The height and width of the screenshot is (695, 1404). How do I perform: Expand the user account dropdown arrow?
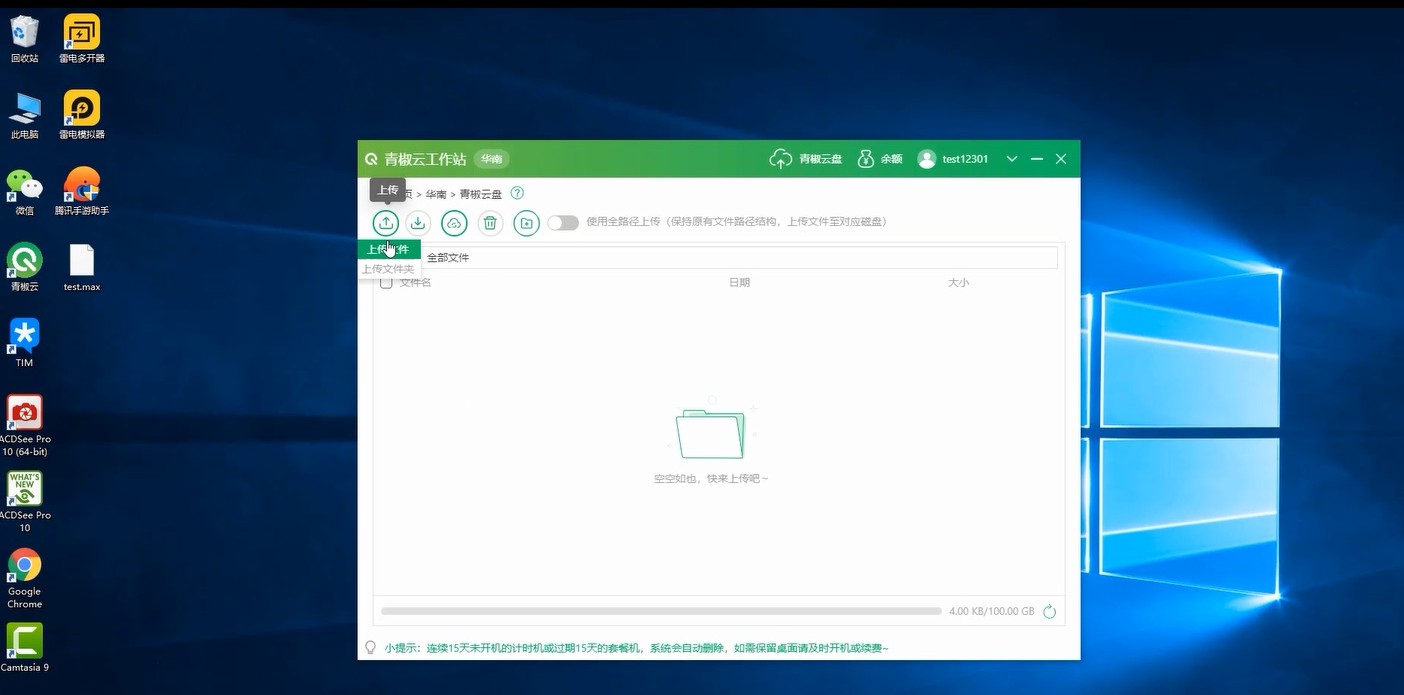click(x=1011, y=159)
